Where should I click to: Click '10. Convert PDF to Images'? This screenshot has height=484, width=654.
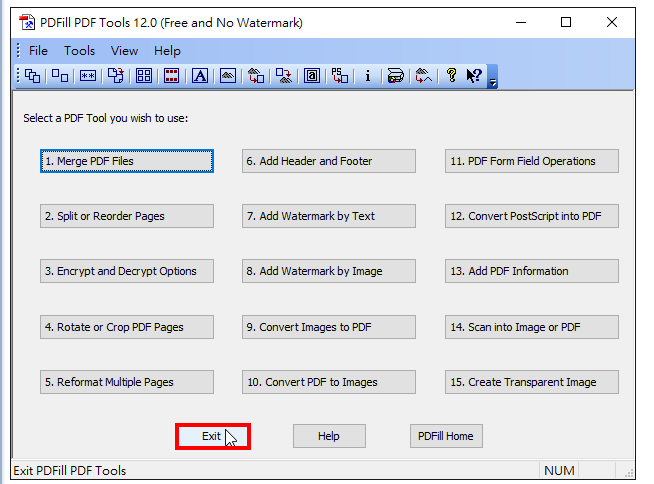click(x=329, y=382)
